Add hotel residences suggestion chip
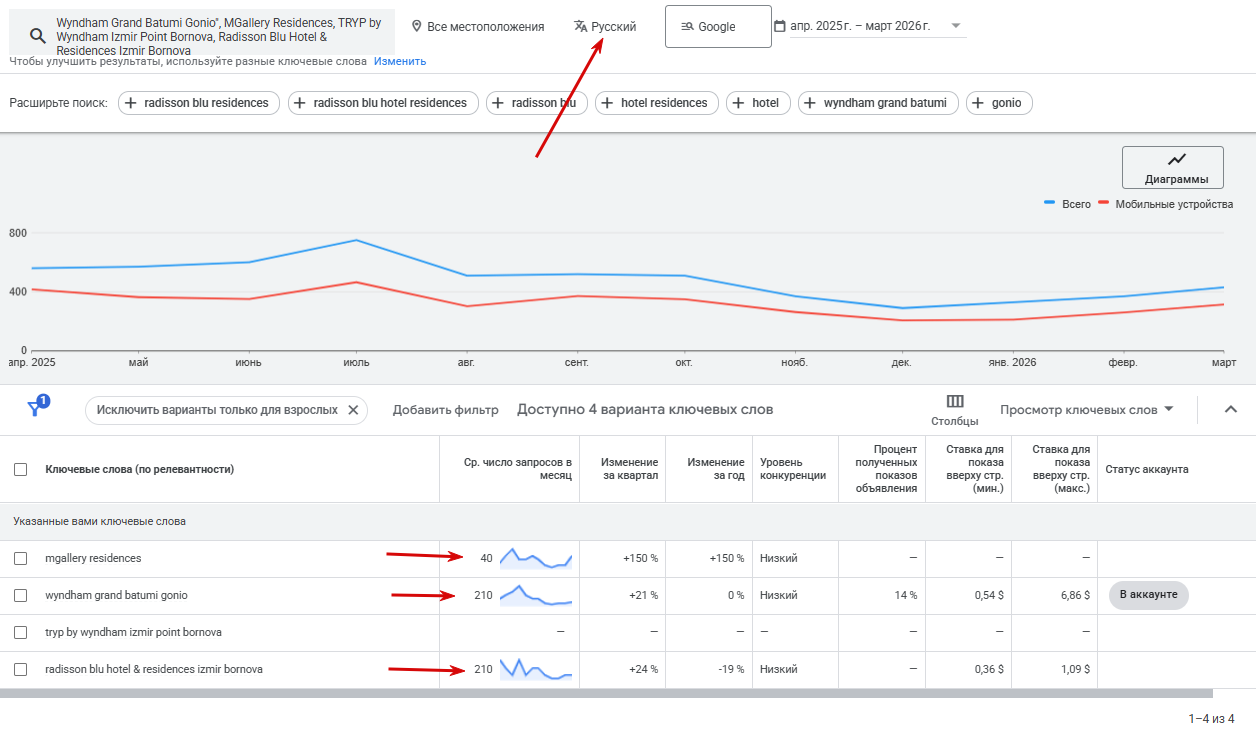The height and width of the screenshot is (732, 1256). click(x=655, y=103)
